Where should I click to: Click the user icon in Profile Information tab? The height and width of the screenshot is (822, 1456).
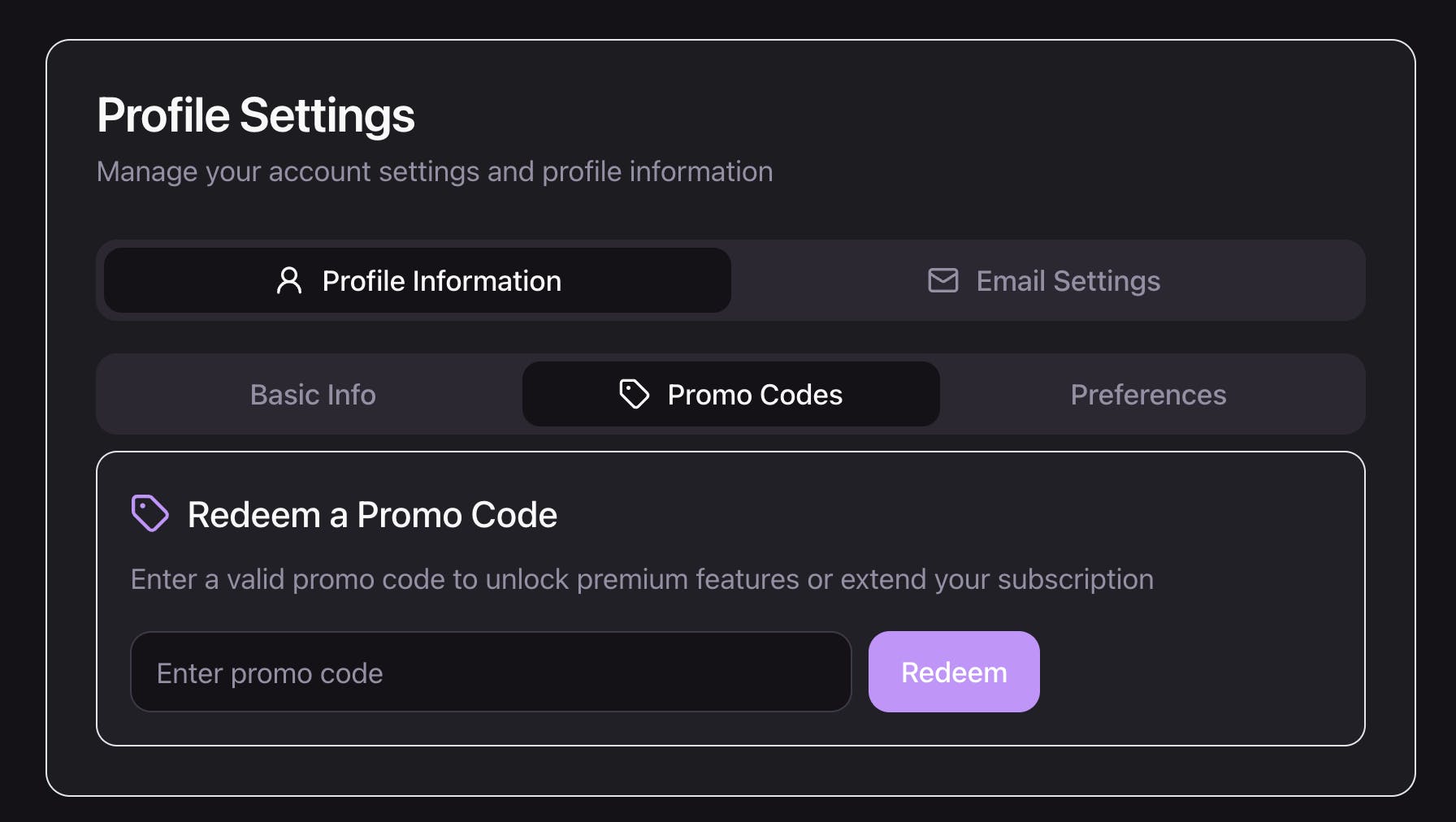click(x=289, y=280)
